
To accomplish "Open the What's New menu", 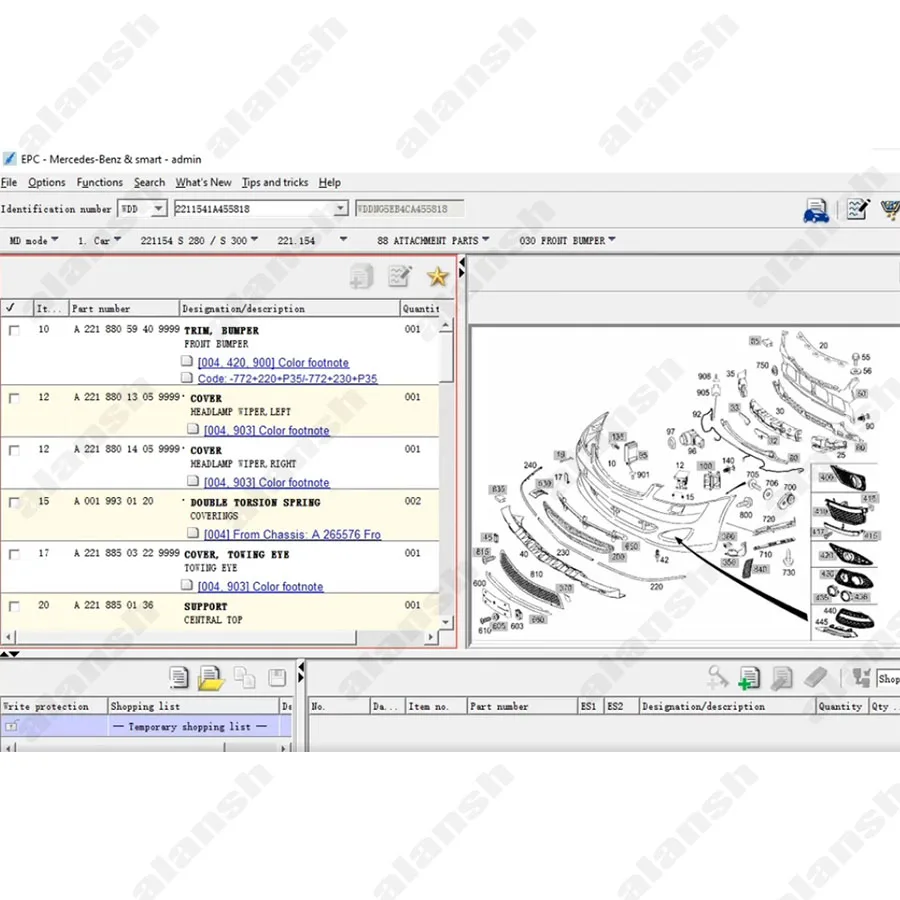I will 203,183.
